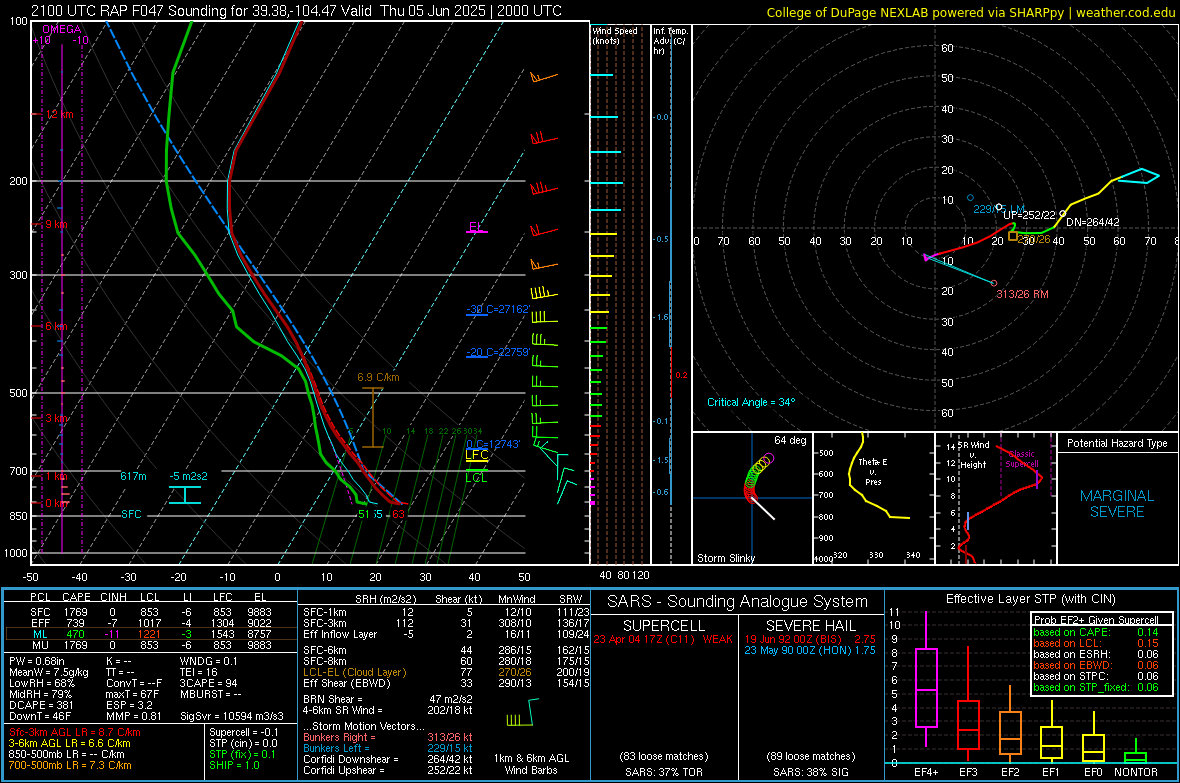This screenshot has width=1180, height=783.
Task: Click the 64 deg slinky tilt value
Action: pos(790,440)
